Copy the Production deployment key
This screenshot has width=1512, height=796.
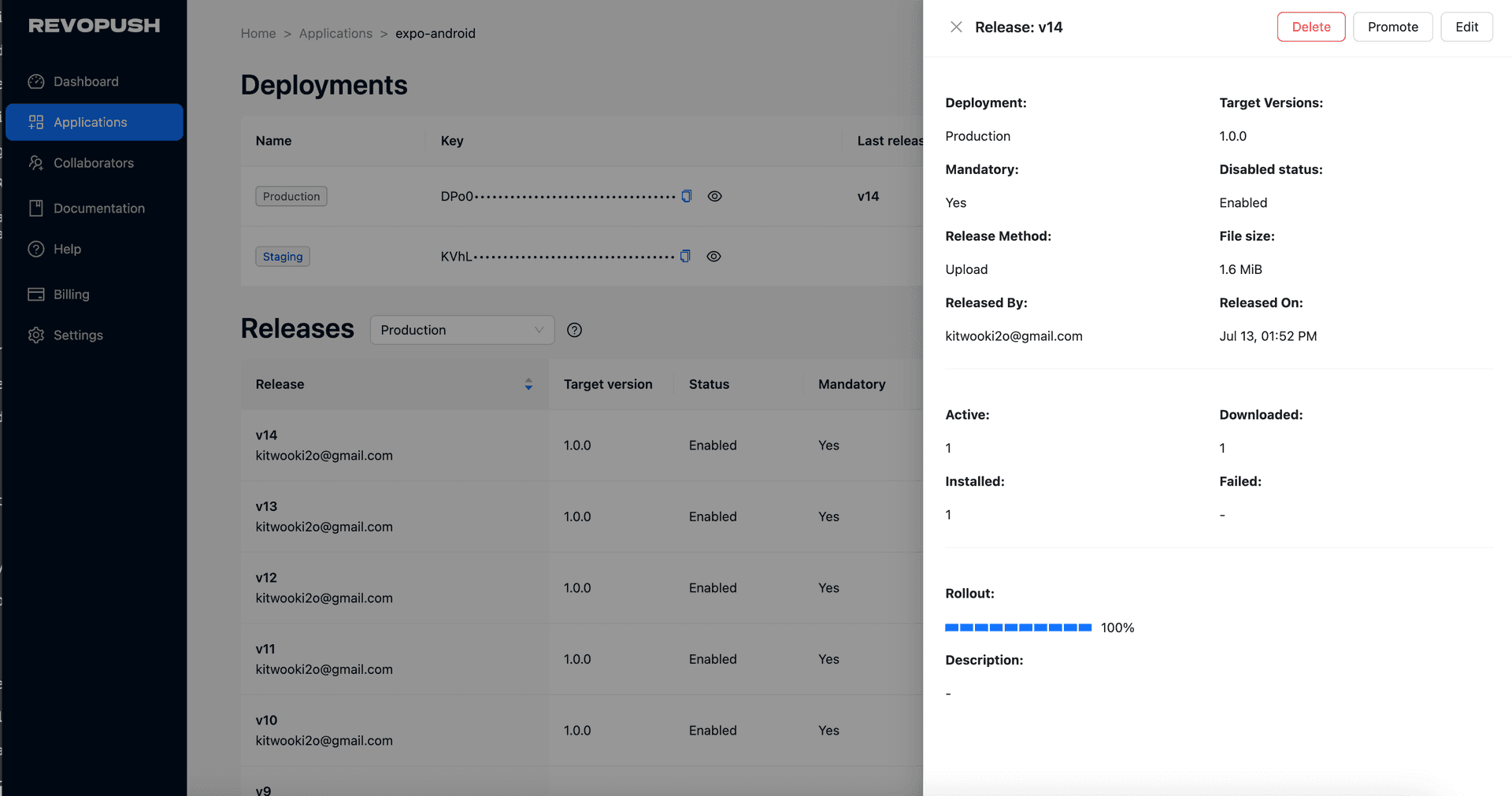pyautogui.click(x=687, y=197)
